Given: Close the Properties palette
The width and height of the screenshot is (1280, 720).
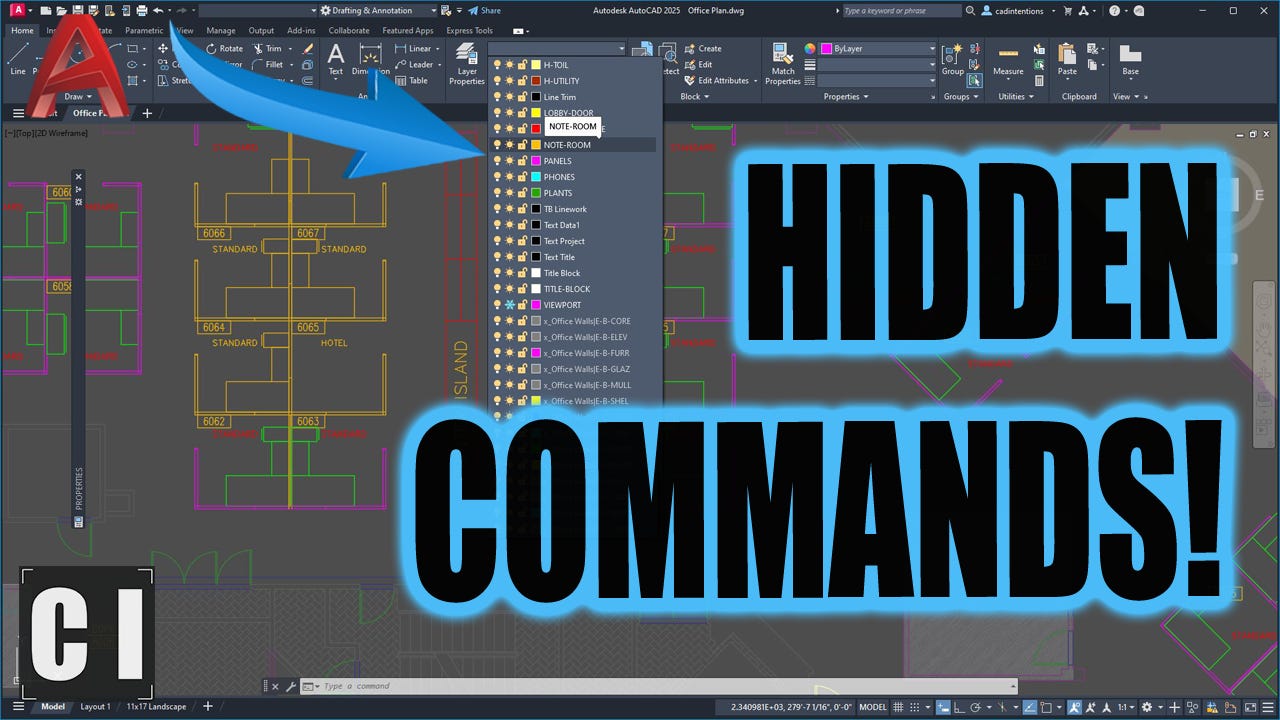Looking at the screenshot, I should 79,177.
